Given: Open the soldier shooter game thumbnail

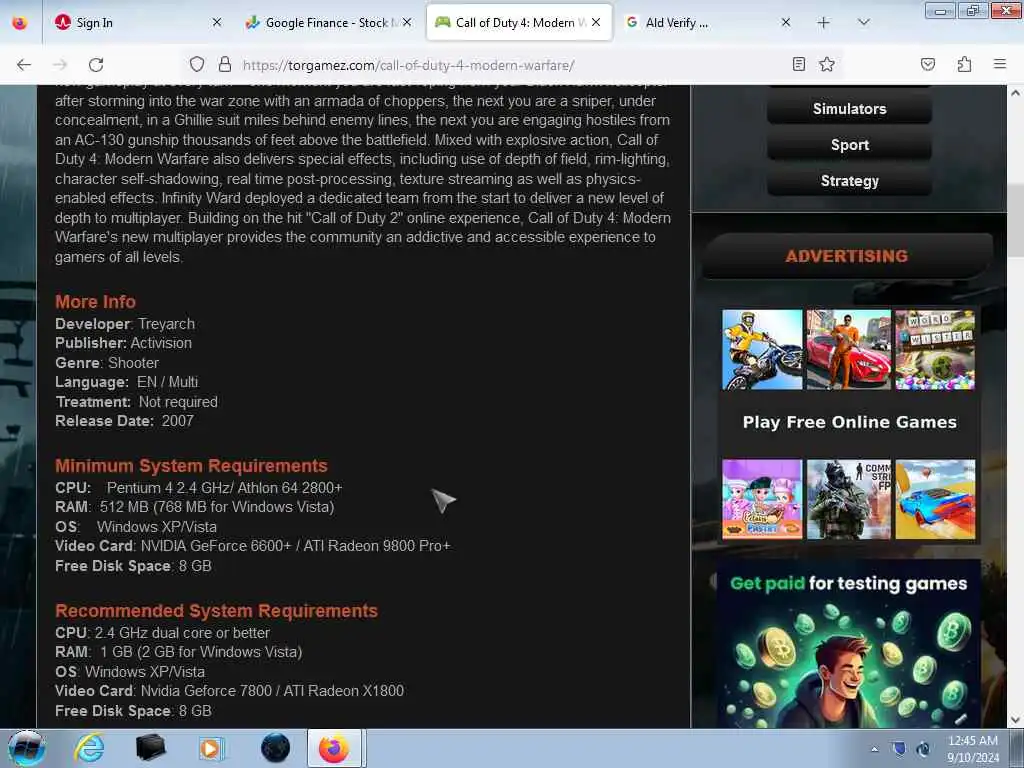Looking at the screenshot, I should 848,499.
